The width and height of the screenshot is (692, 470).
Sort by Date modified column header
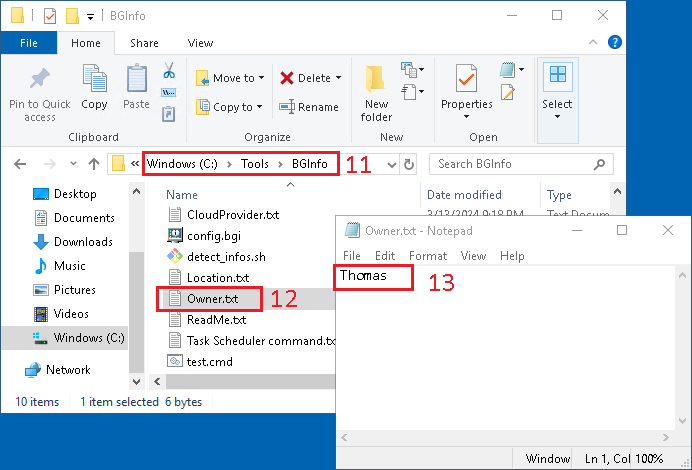pos(464,195)
